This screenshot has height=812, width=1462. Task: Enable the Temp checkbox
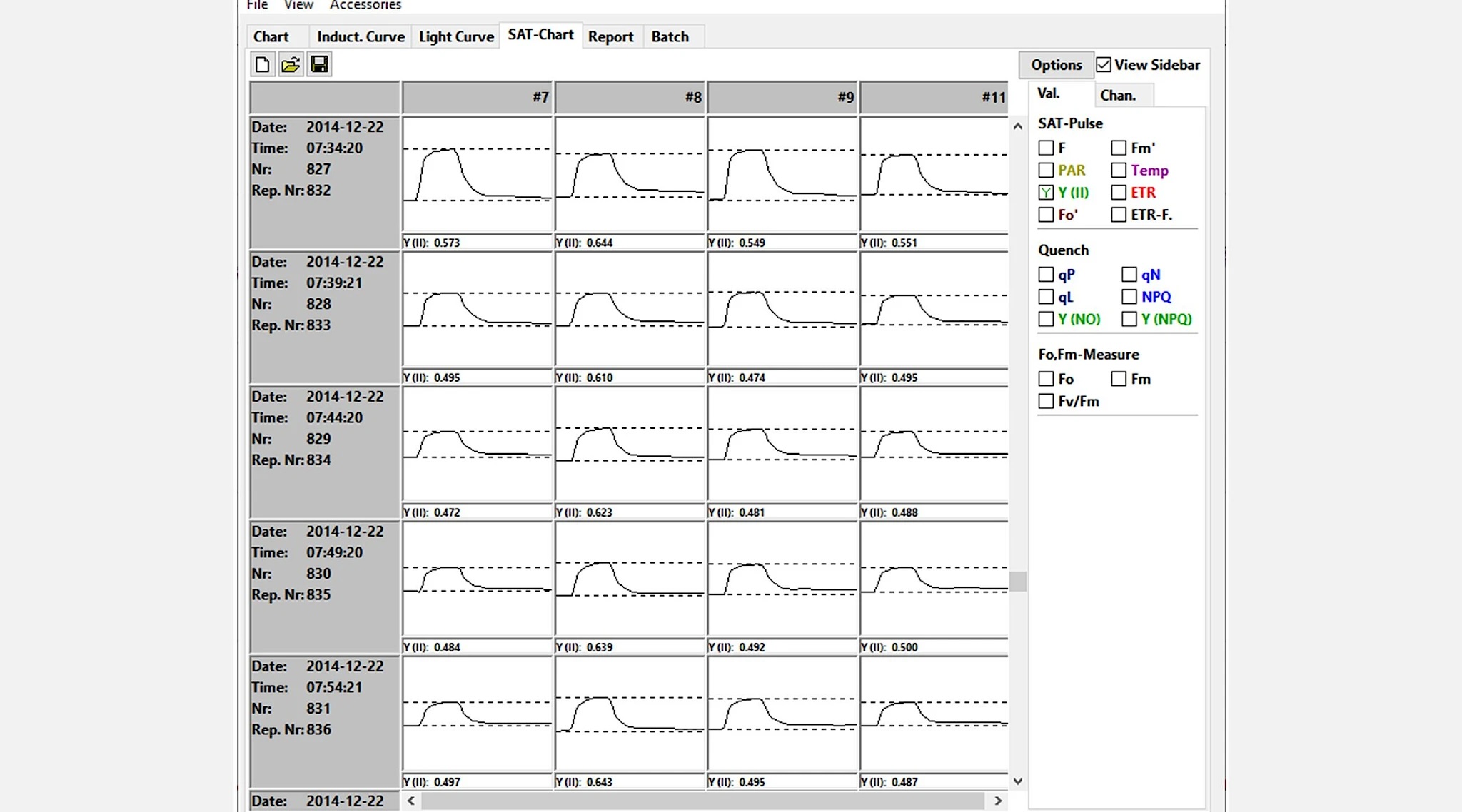pyautogui.click(x=1119, y=170)
